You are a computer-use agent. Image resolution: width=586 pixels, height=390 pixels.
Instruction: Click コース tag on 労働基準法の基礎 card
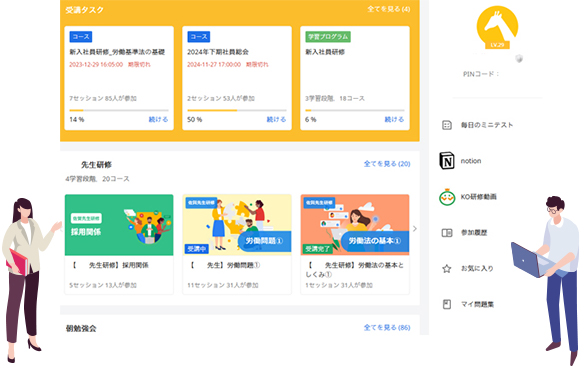point(81,37)
